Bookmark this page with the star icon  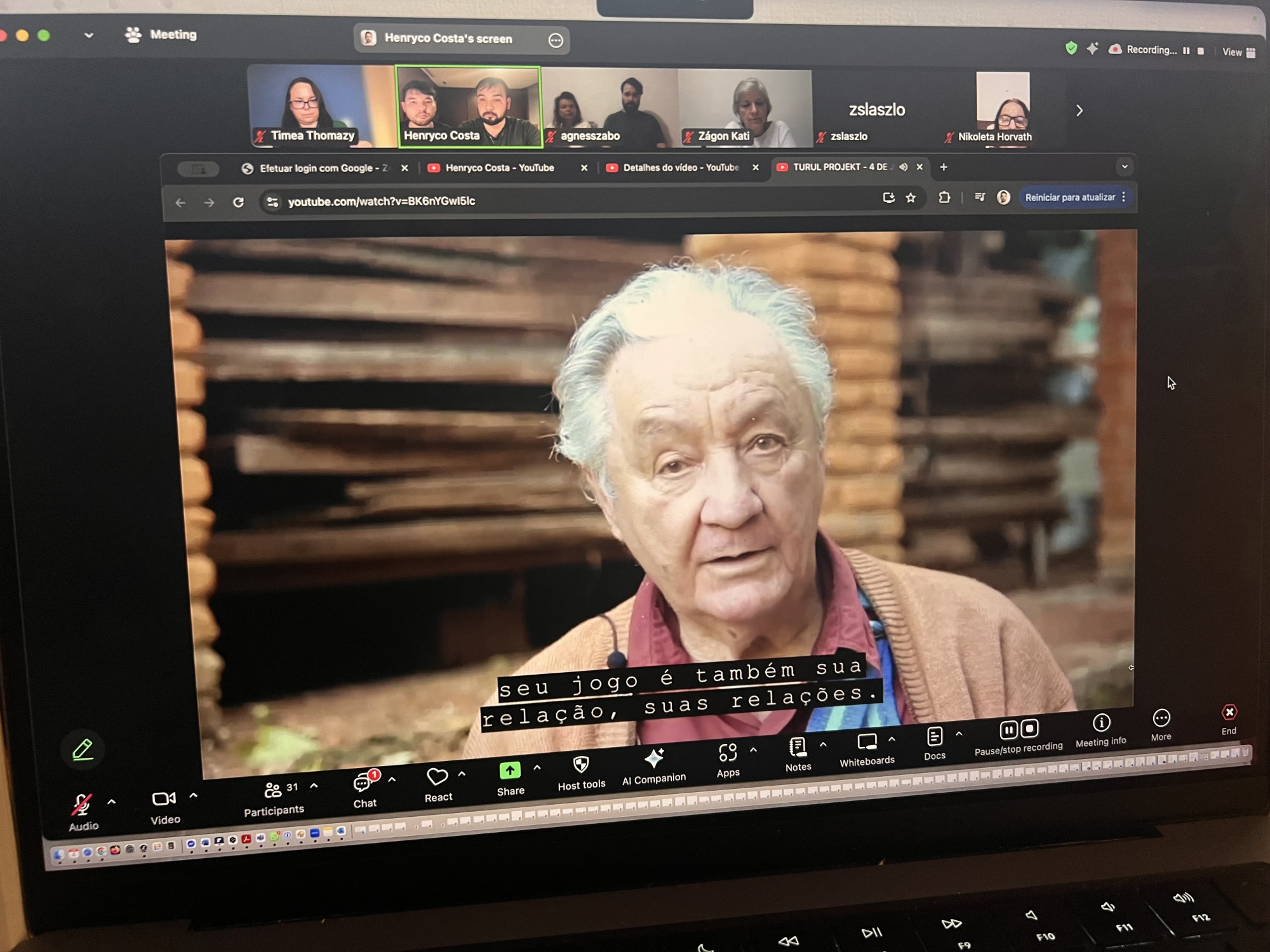coord(911,198)
